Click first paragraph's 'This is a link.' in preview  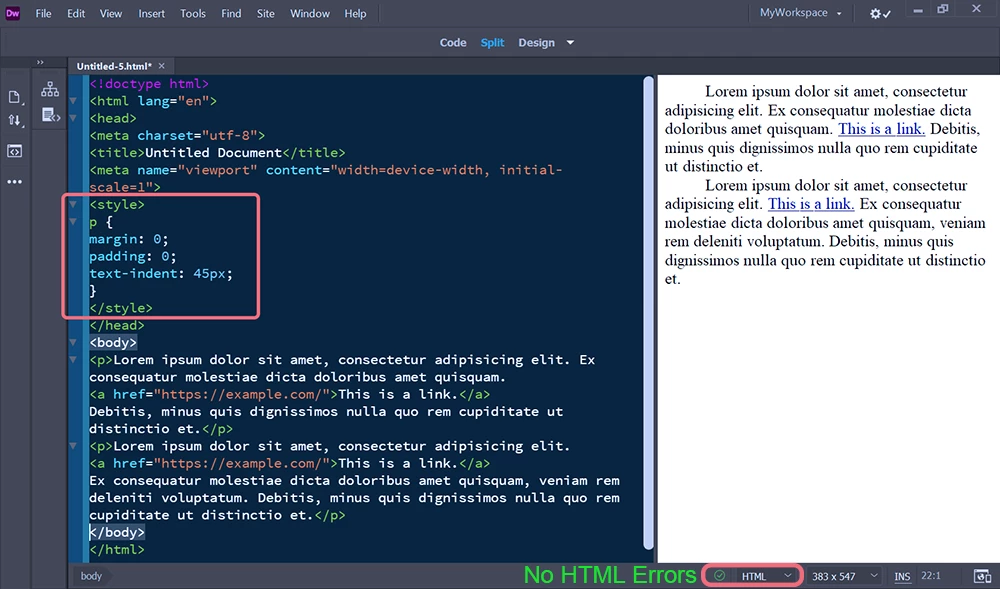click(881, 129)
